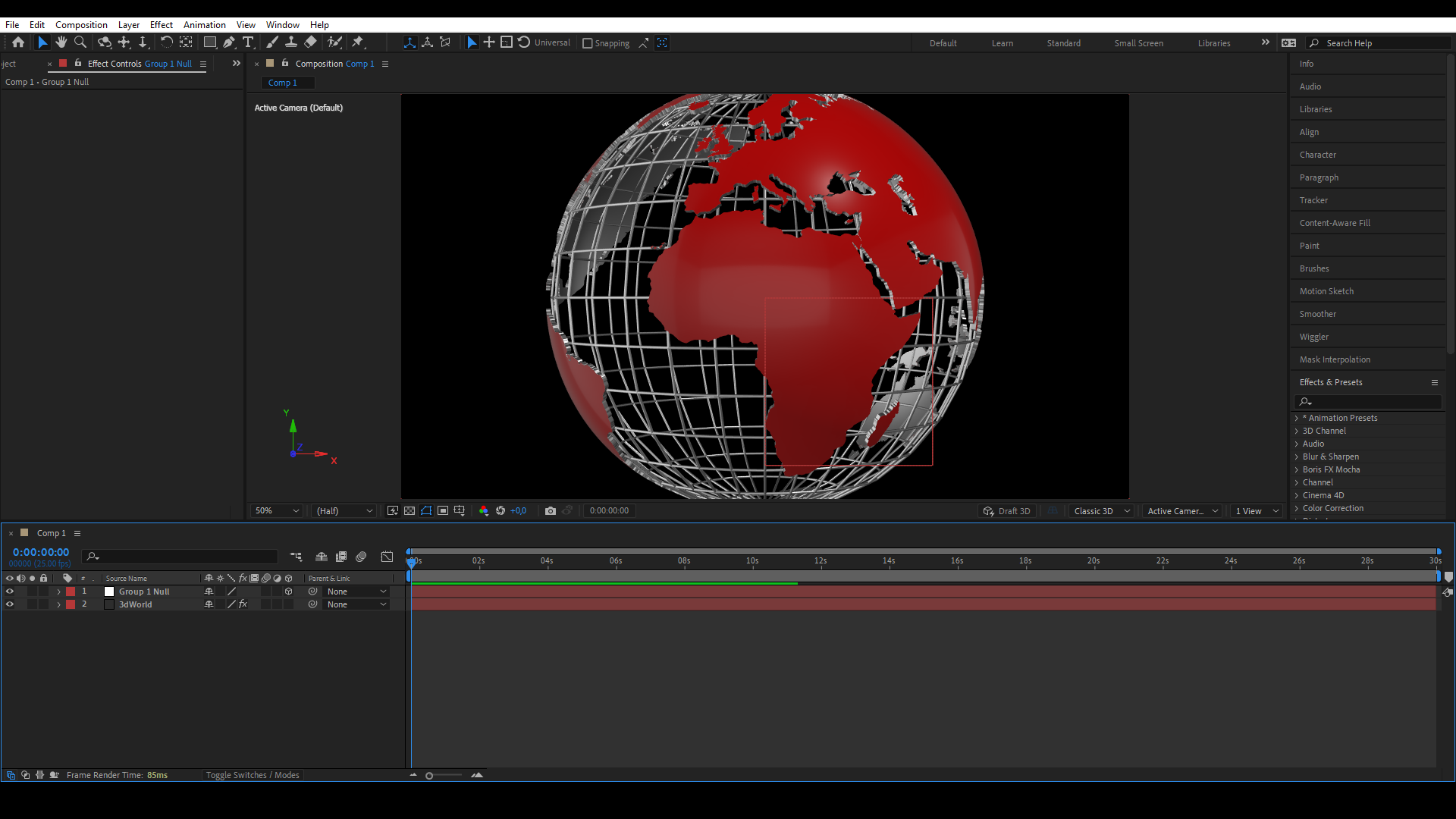Open the 50% magnification dropdown
This screenshot has height=819, width=1456.
coord(278,511)
